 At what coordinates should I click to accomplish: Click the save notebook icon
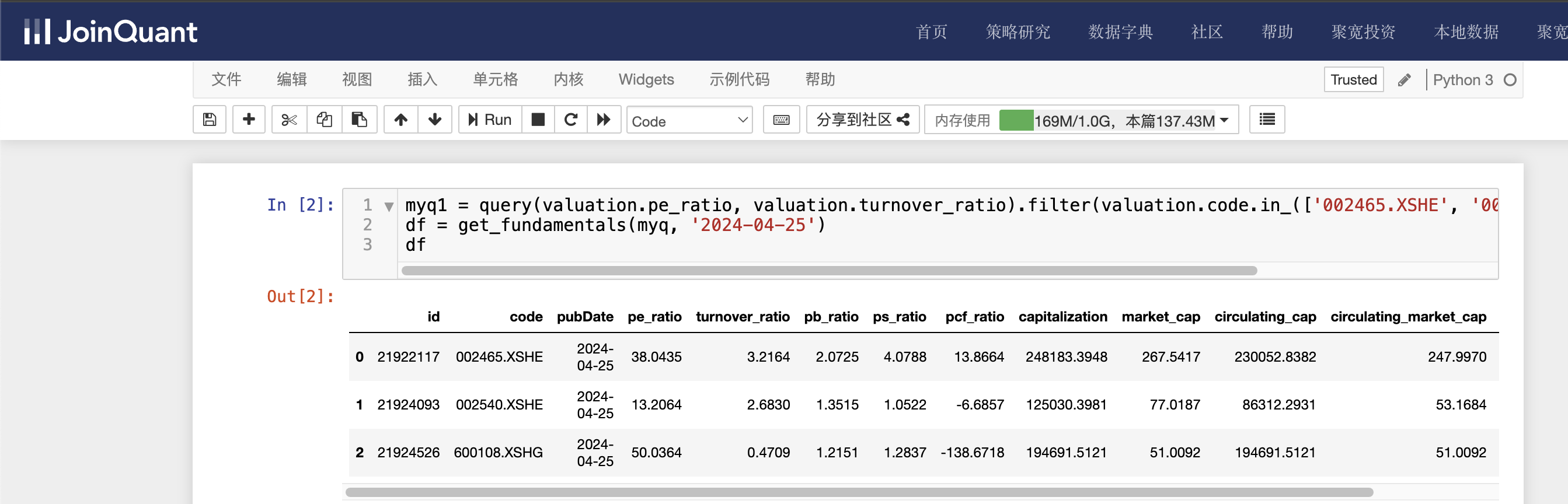coord(210,120)
